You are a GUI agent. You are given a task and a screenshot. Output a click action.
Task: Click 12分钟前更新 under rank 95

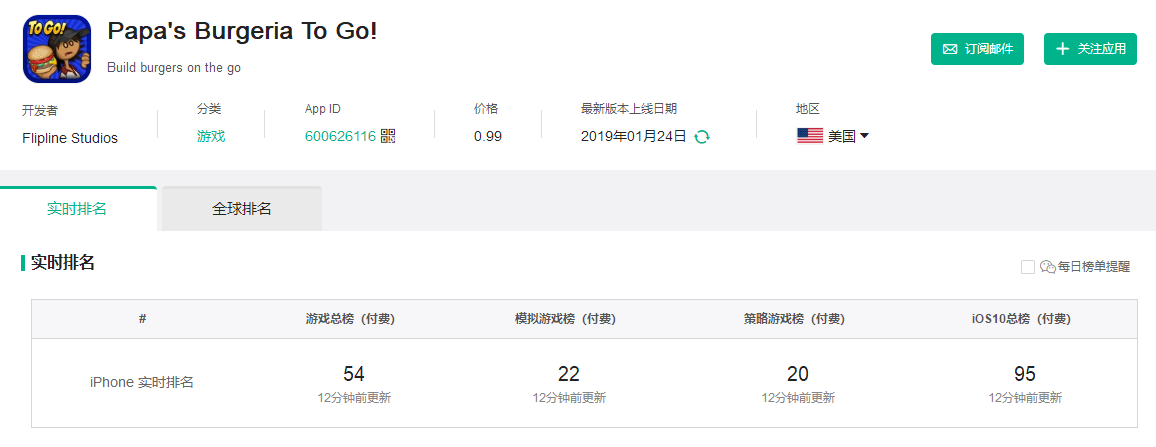(x=1025, y=398)
